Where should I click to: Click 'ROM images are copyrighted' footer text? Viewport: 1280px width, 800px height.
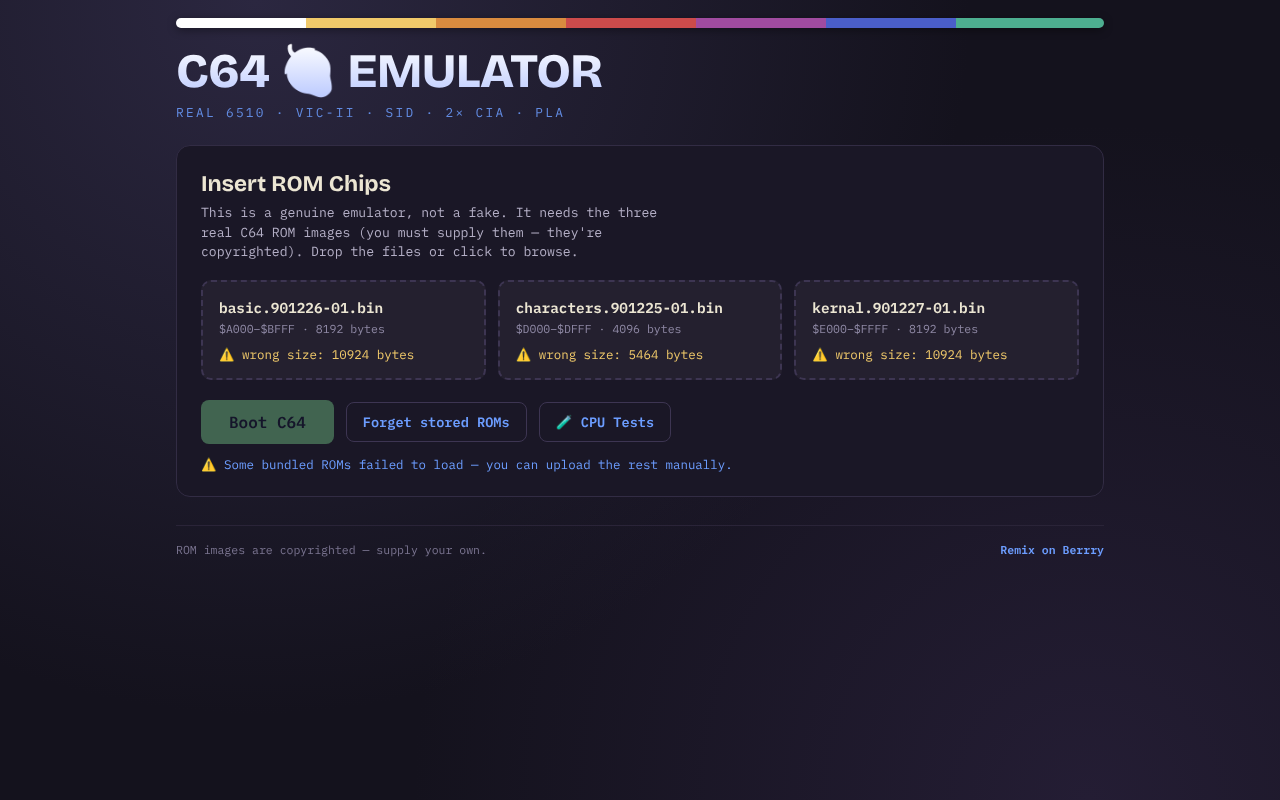(x=331, y=550)
